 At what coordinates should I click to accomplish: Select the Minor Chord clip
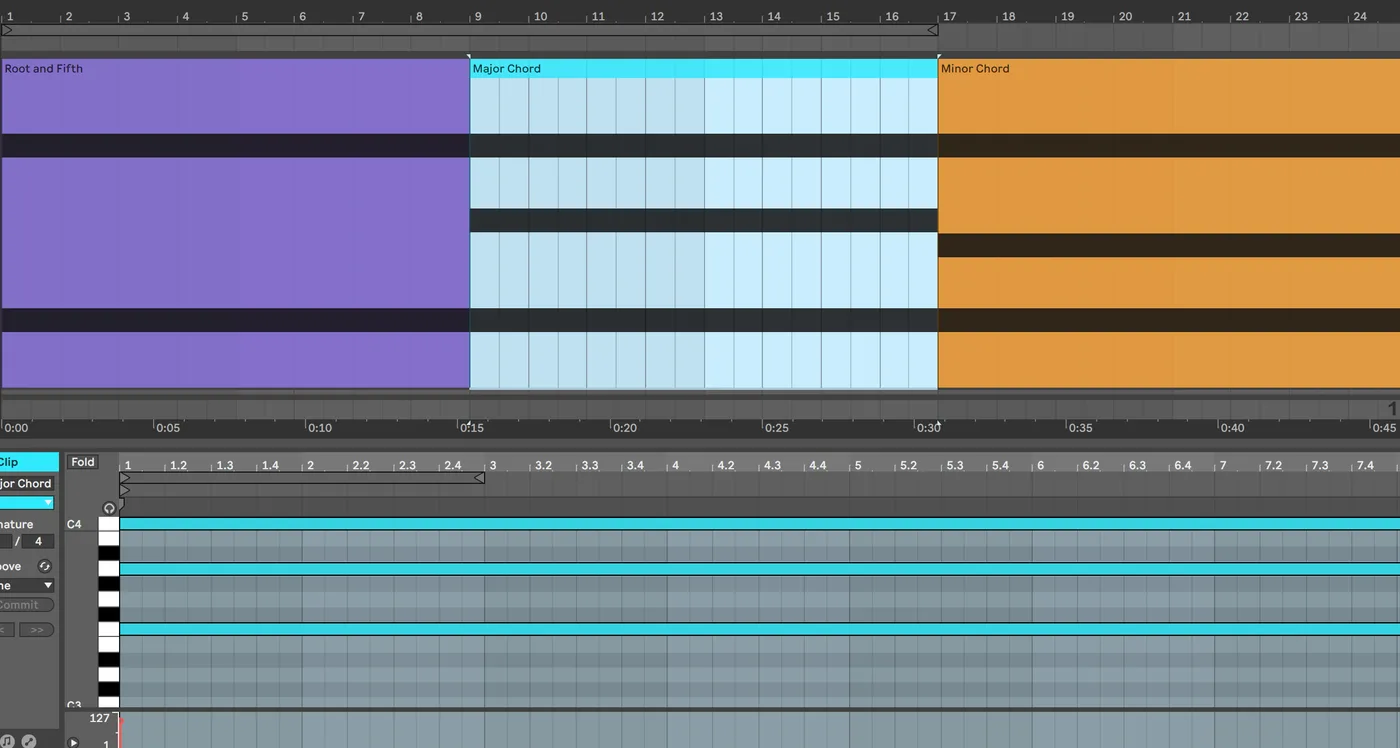[x=1169, y=223]
